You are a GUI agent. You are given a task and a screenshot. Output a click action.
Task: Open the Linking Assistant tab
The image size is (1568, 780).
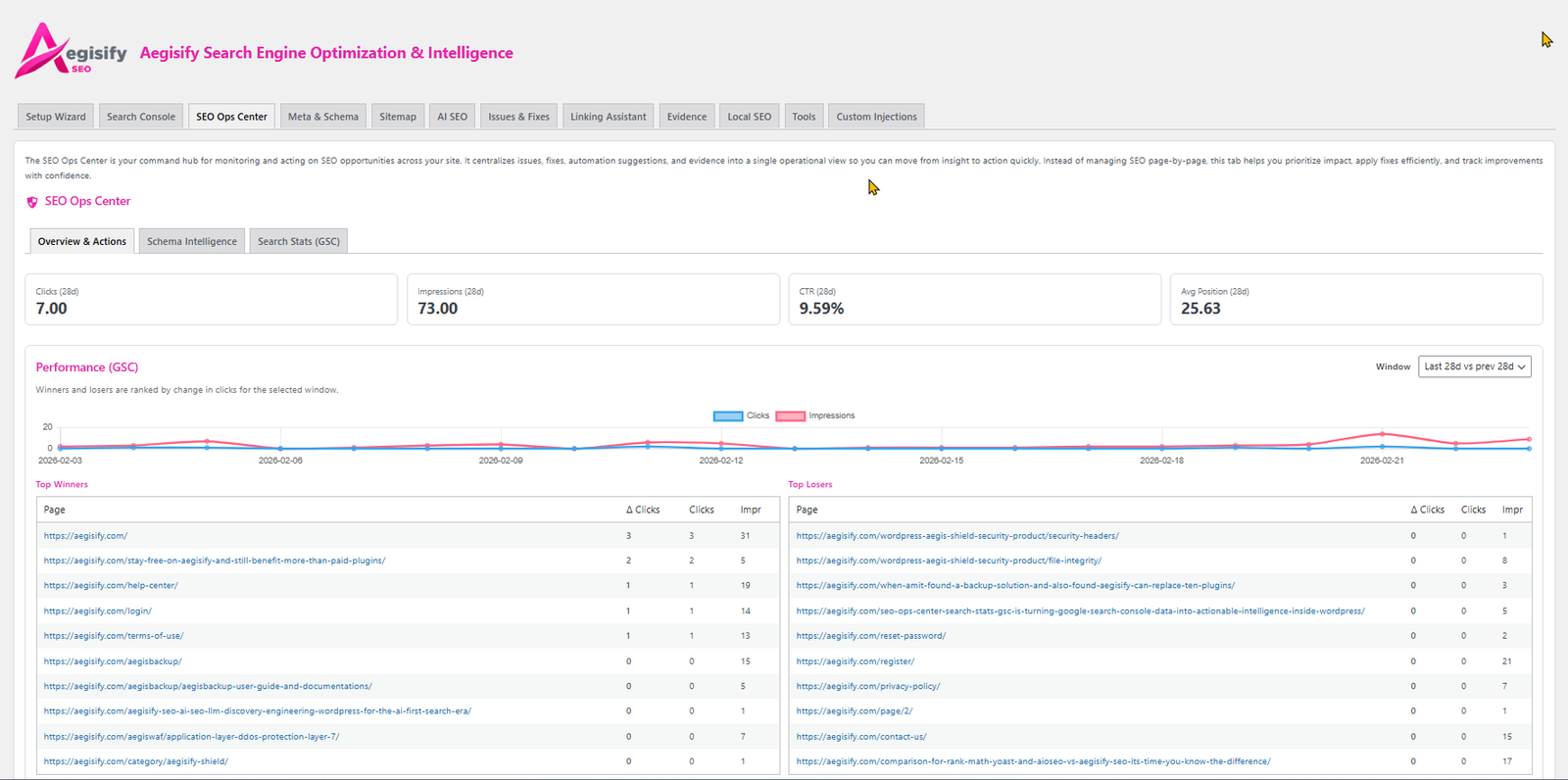608,117
